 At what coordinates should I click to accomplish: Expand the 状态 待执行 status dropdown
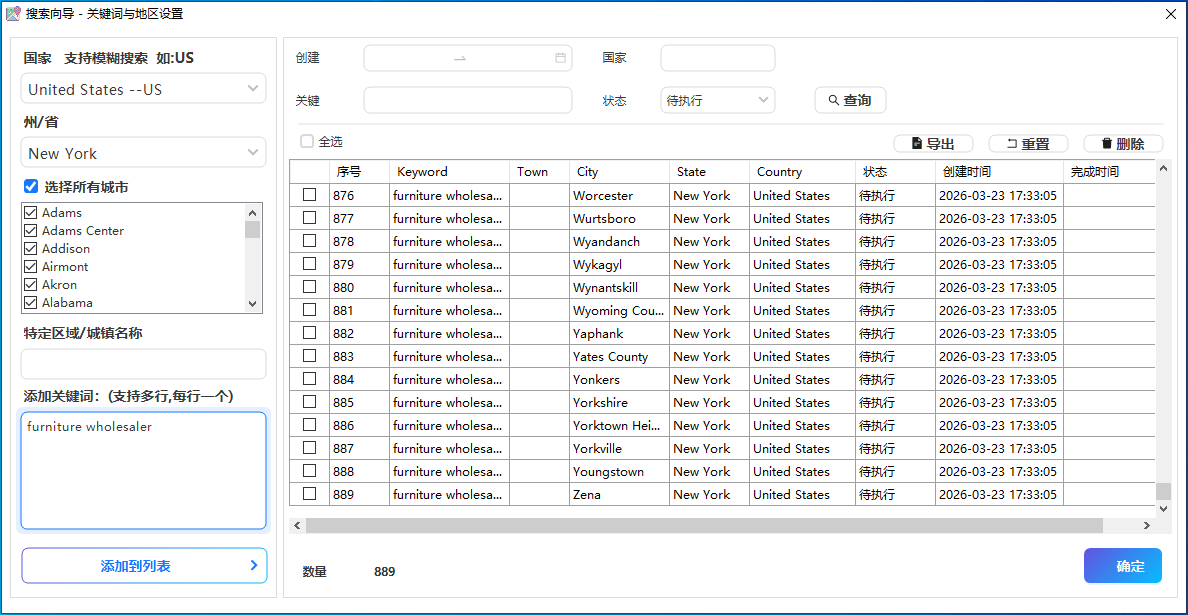coord(718,100)
